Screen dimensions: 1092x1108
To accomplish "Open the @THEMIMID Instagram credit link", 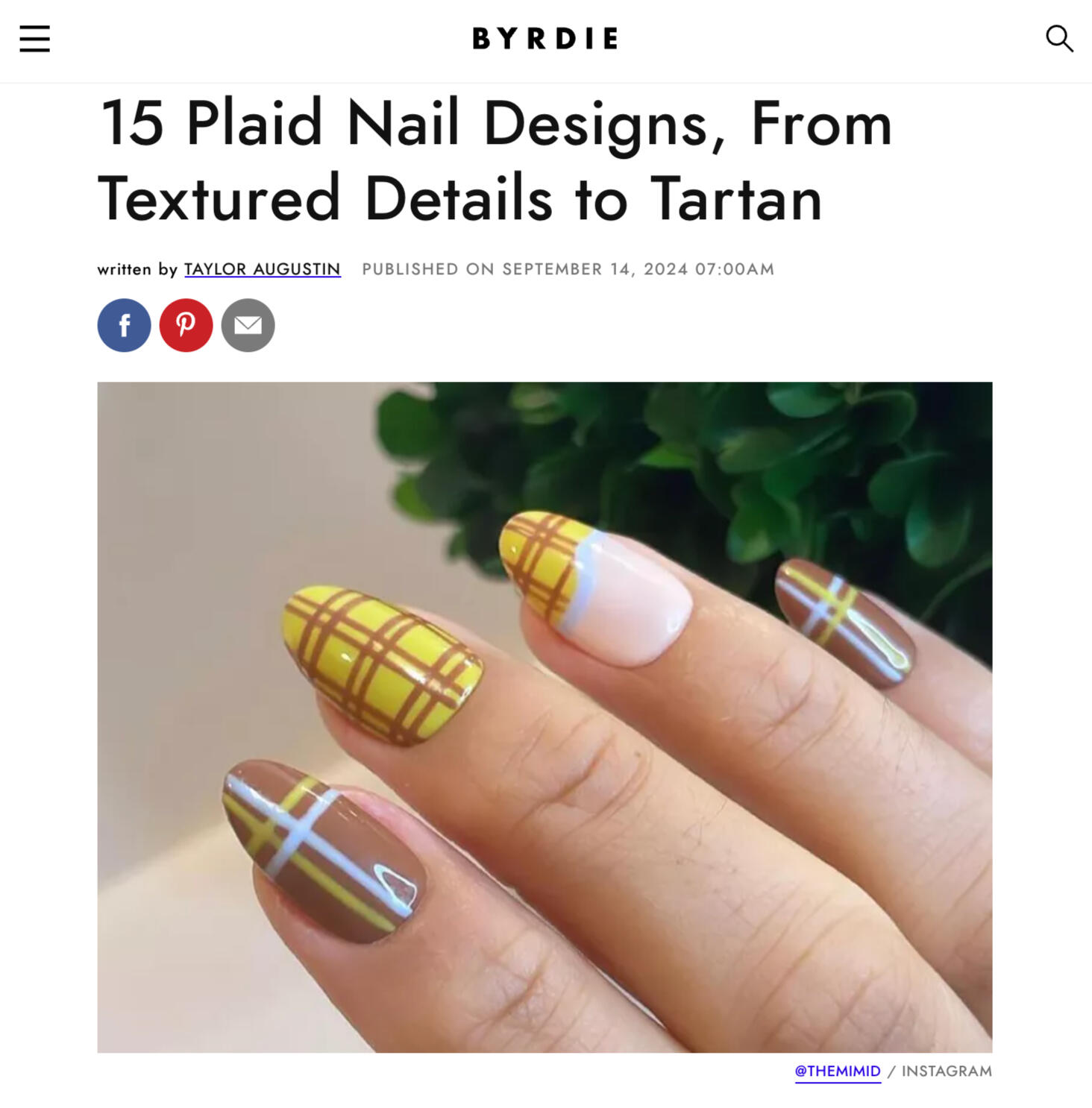I will coord(838,1071).
